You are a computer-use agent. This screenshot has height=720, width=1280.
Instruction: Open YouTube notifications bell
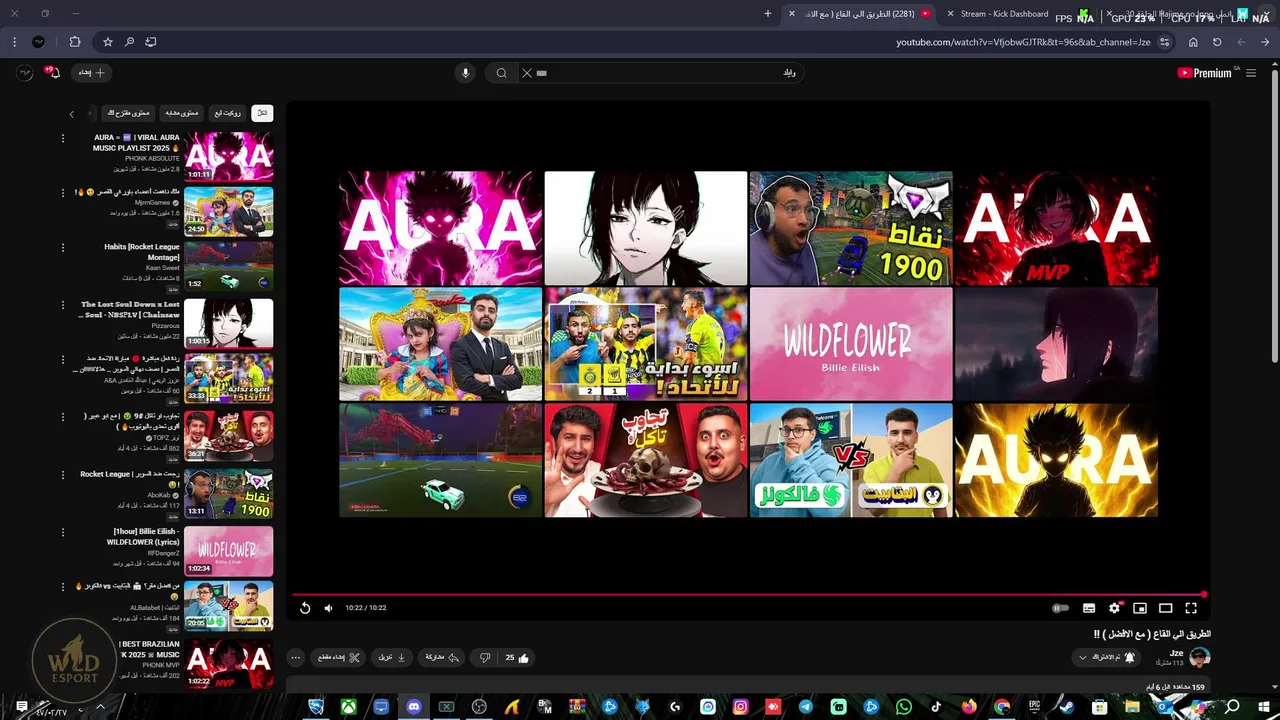tap(53, 72)
